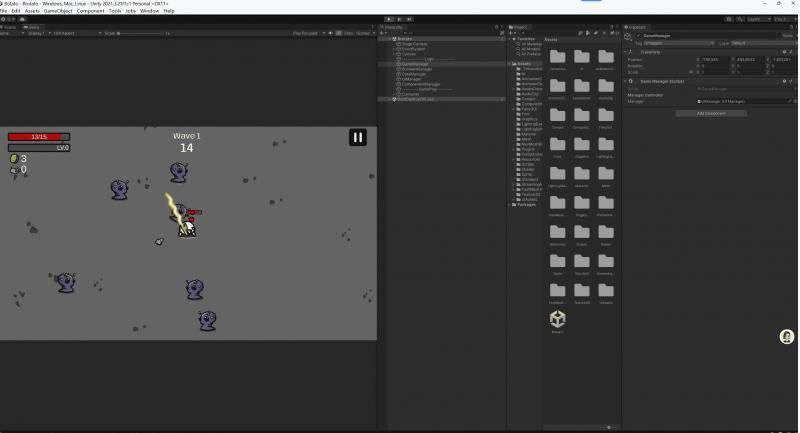This screenshot has height=433, width=800.
Task: Open the GameObject menu
Action: click(x=57, y=11)
